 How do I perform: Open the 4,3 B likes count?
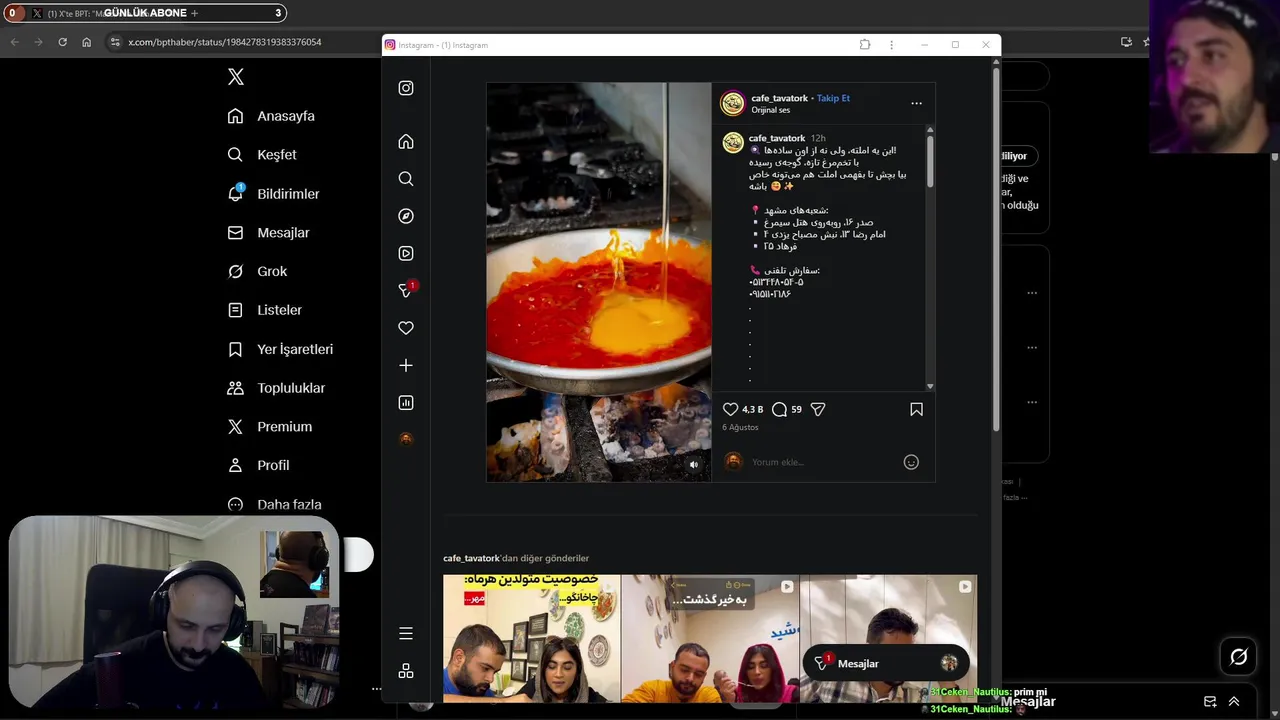[x=753, y=409]
